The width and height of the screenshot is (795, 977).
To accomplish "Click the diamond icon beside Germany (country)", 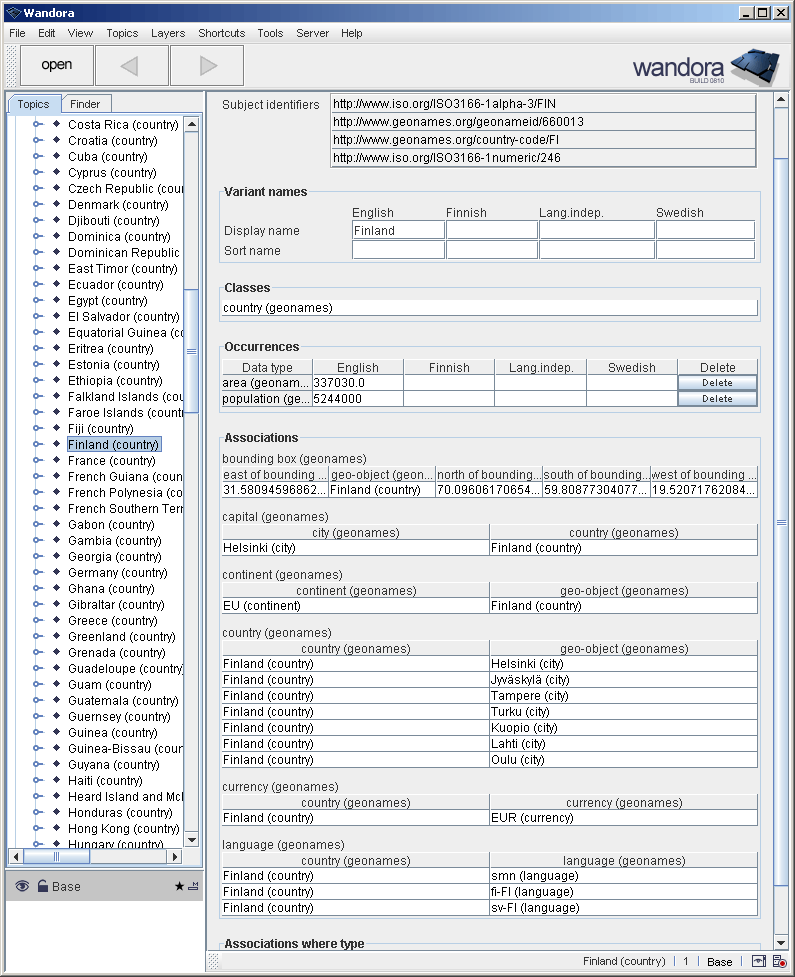I will pyautogui.click(x=56, y=573).
